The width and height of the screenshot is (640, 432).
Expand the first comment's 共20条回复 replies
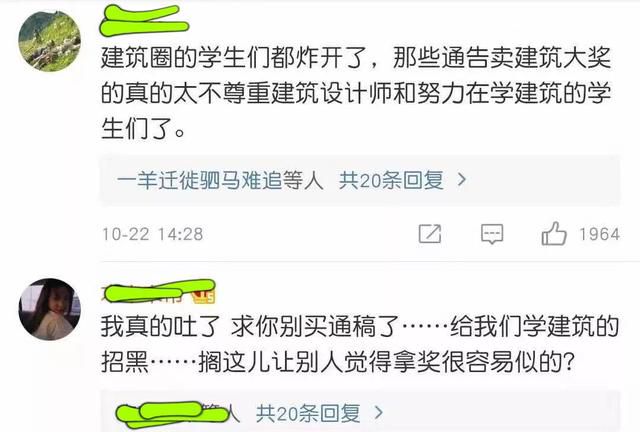pyautogui.click(x=391, y=180)
